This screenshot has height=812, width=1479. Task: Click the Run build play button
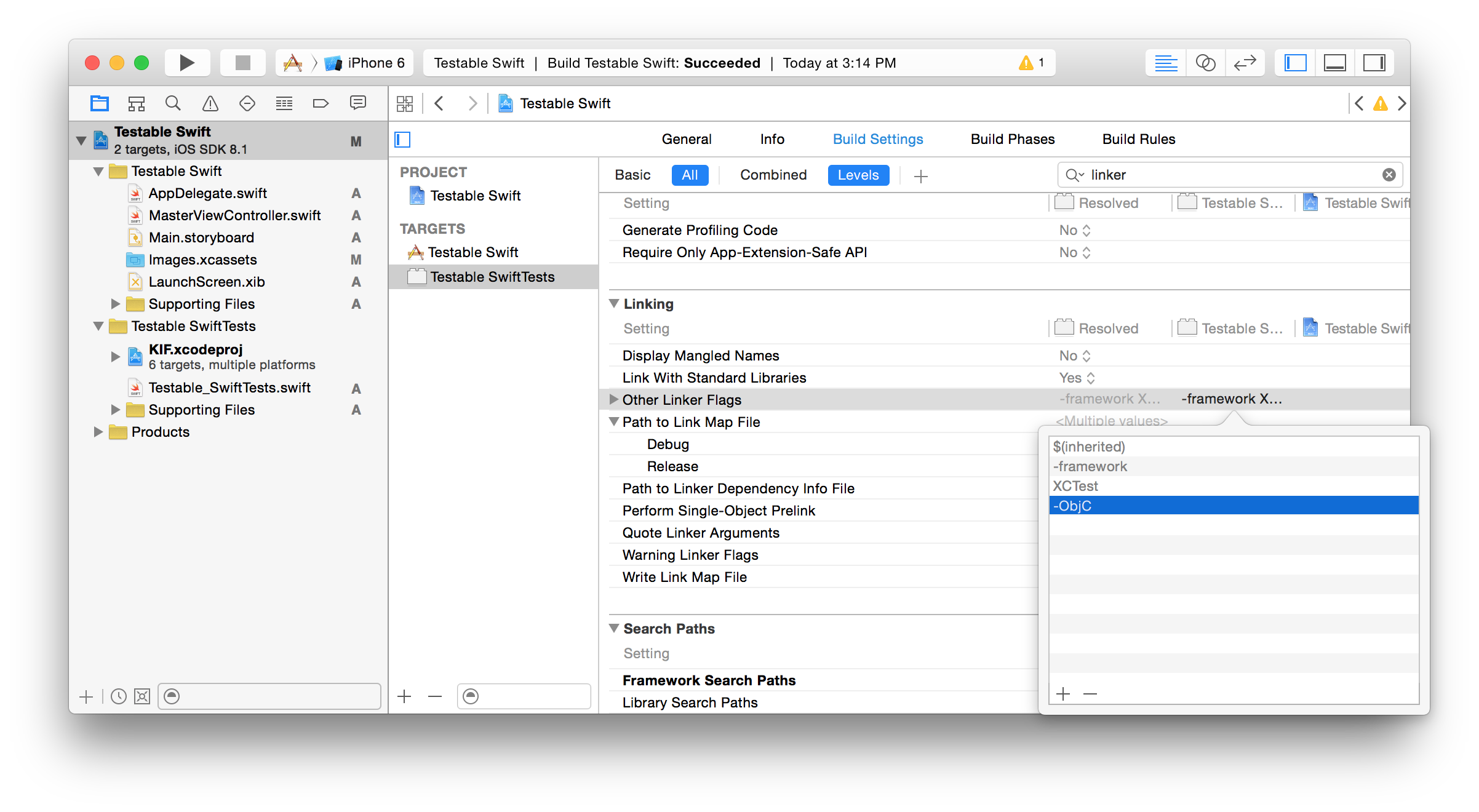coord(187,63)
